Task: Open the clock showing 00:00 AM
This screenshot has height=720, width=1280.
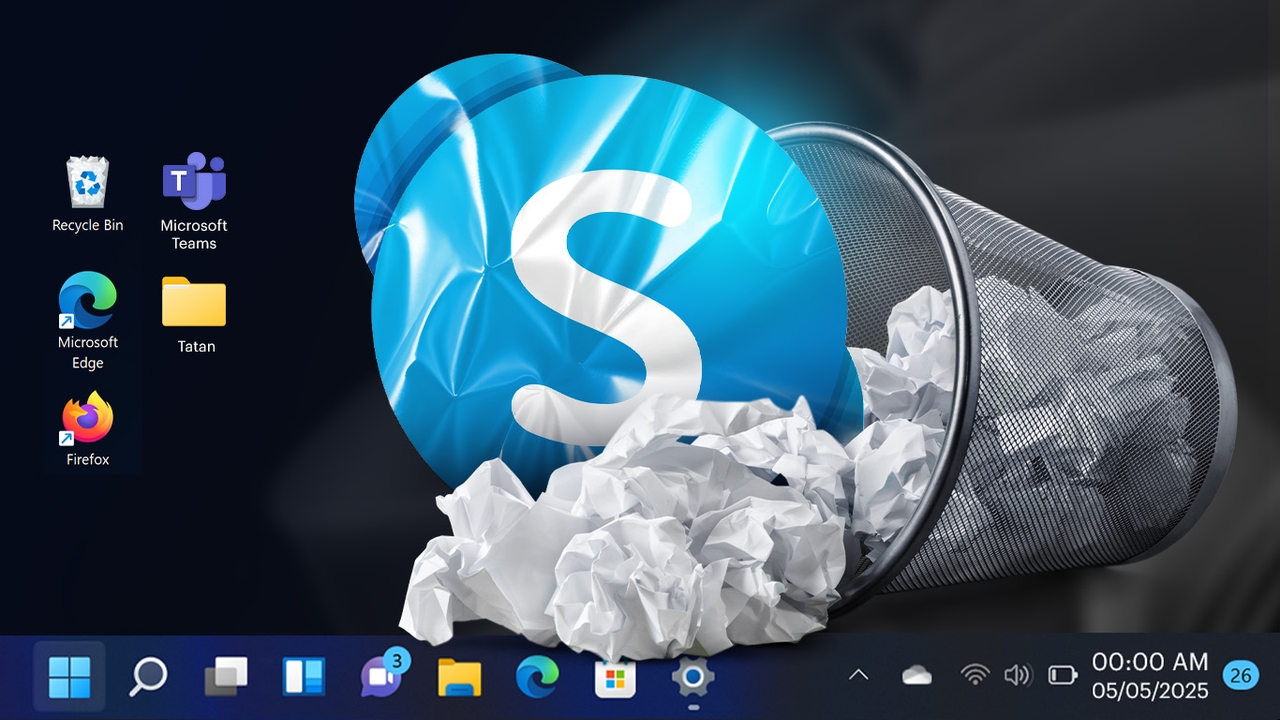Action: (x=1150, y=662)
